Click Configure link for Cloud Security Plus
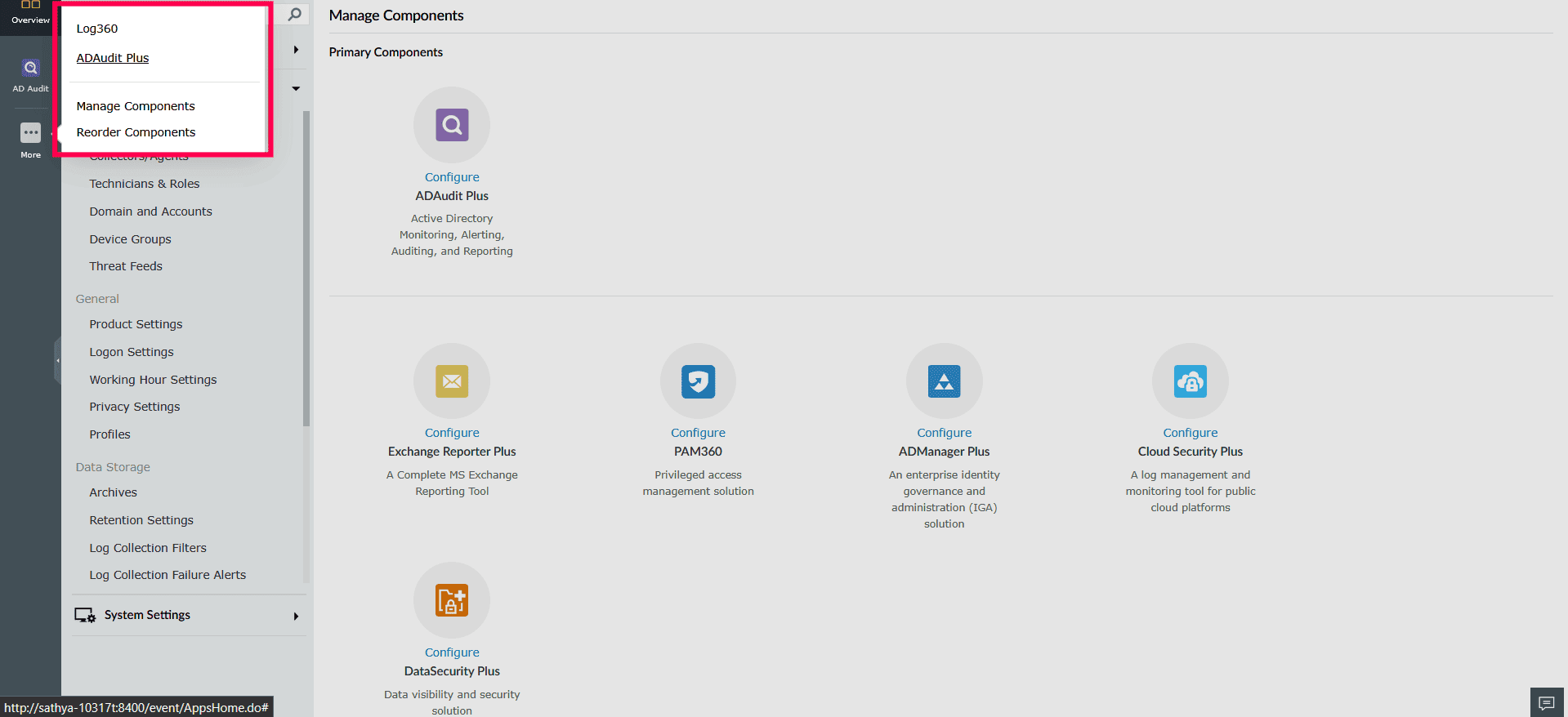 pos(1190,433)
